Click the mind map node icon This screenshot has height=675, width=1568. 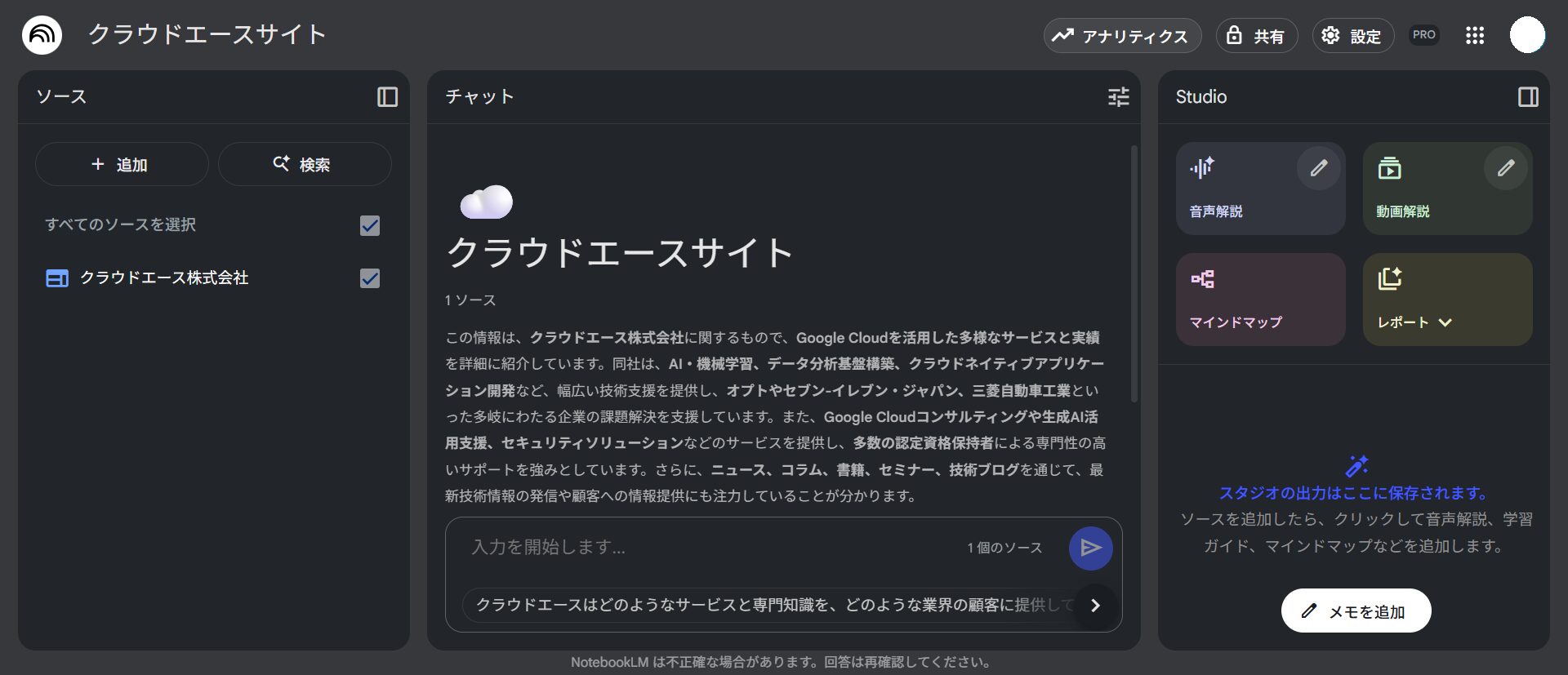pyautogui.click(x=1202, y=279)
